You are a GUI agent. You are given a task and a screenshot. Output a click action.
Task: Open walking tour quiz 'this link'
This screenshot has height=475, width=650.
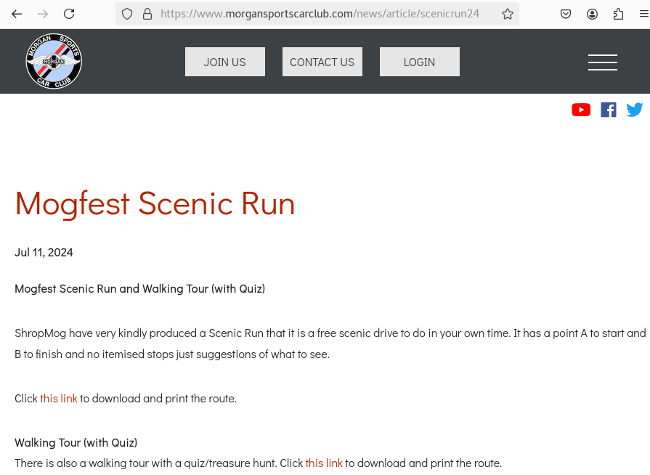point(324,463)
